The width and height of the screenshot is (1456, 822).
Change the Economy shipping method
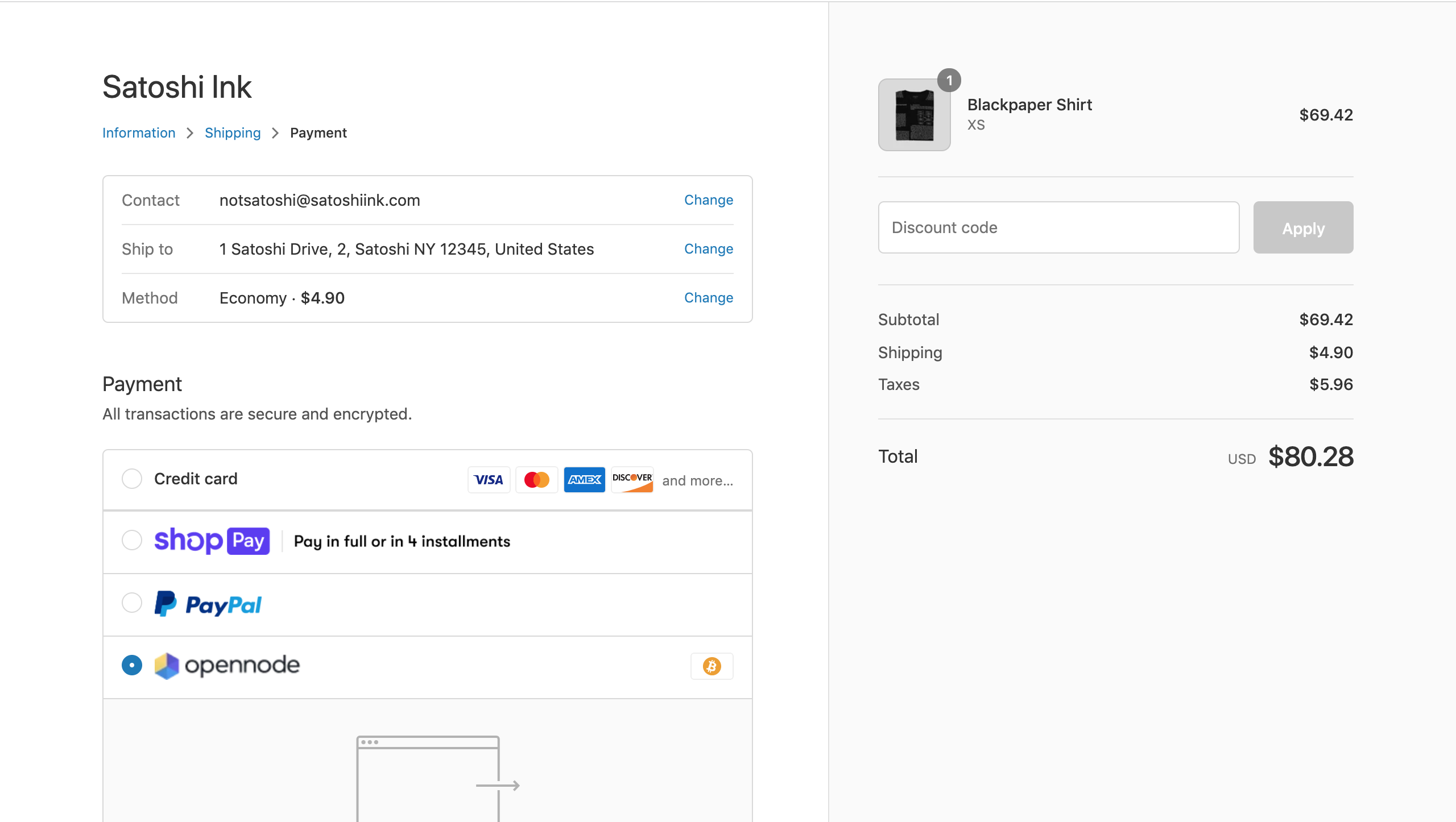708,298
